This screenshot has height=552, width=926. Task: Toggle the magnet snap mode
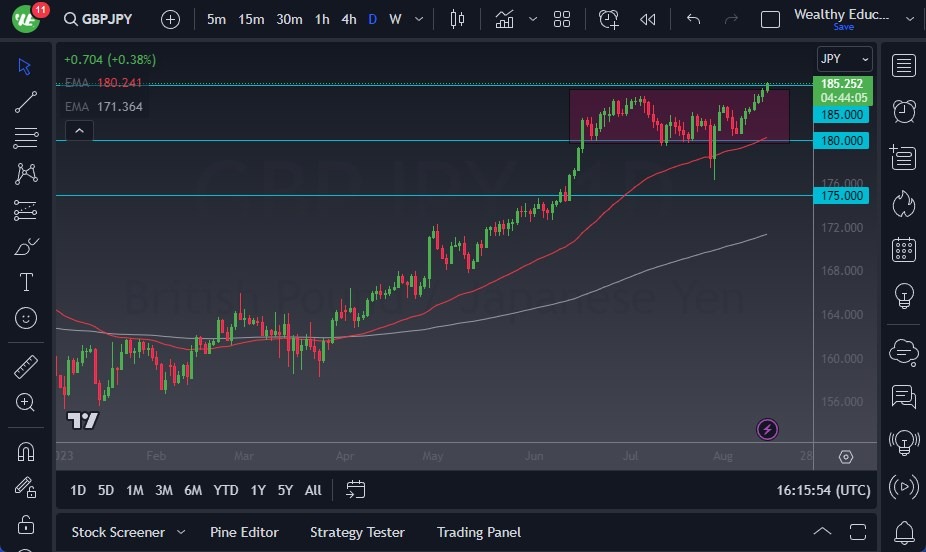pyautogui.click(x=26, y=451)
